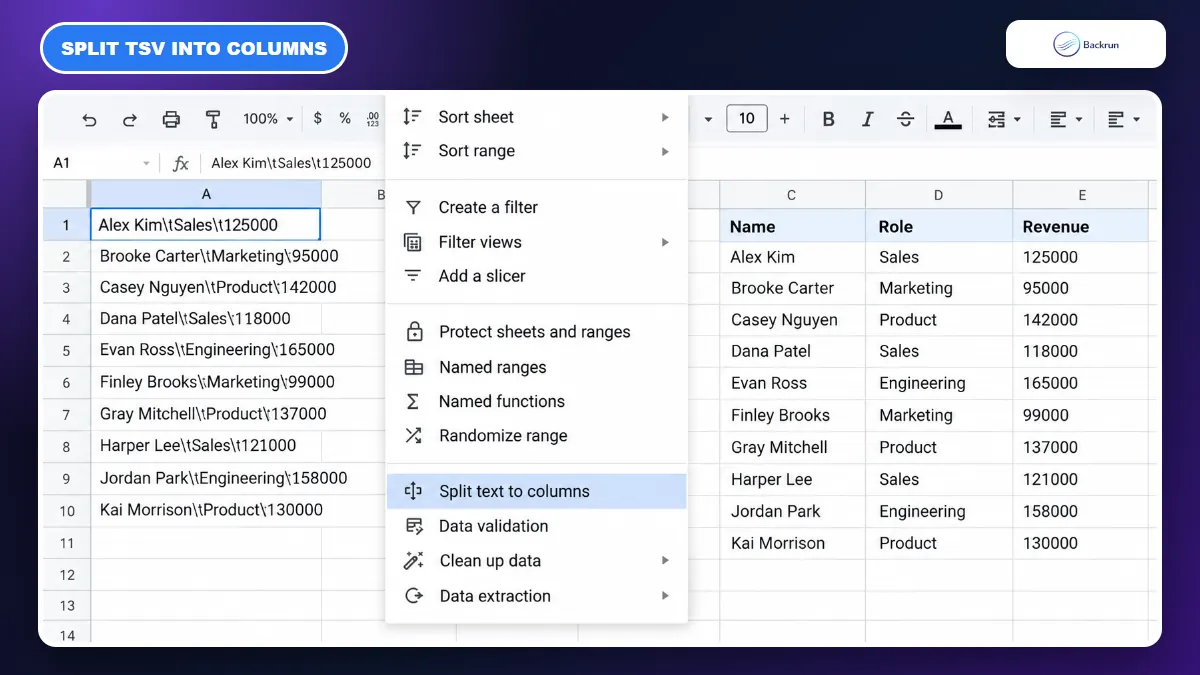
Task: Open the Clean up data submenu
Action: (536, 561)
